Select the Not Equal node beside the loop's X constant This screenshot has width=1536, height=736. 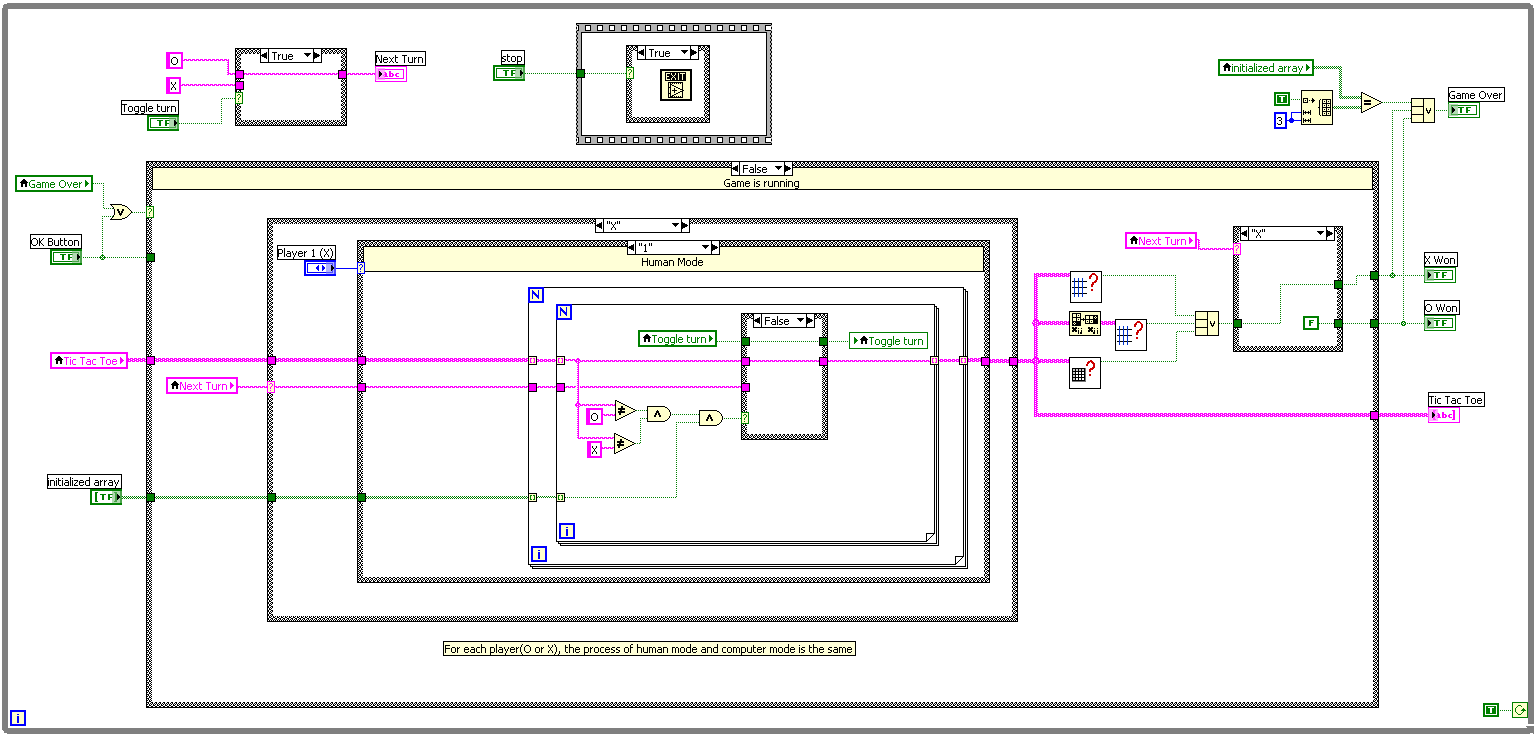tap(625, 444)
